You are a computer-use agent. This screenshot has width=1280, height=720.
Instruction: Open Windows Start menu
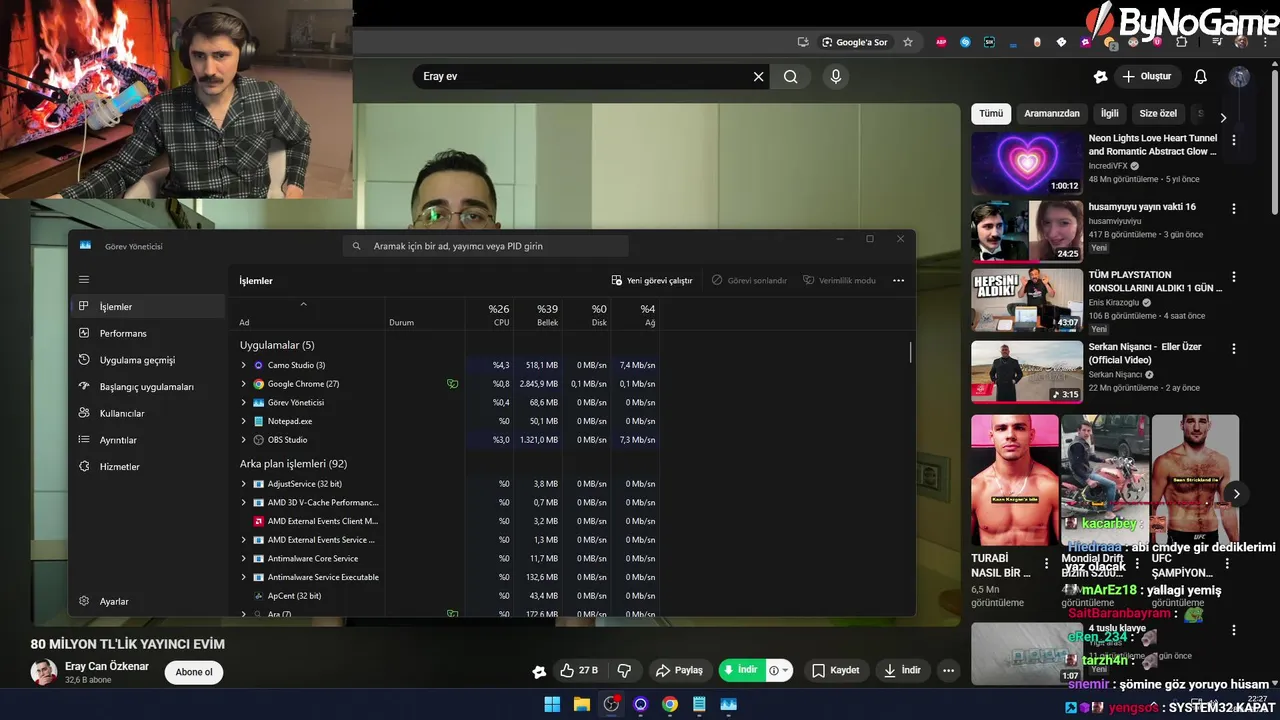[552, 704]
